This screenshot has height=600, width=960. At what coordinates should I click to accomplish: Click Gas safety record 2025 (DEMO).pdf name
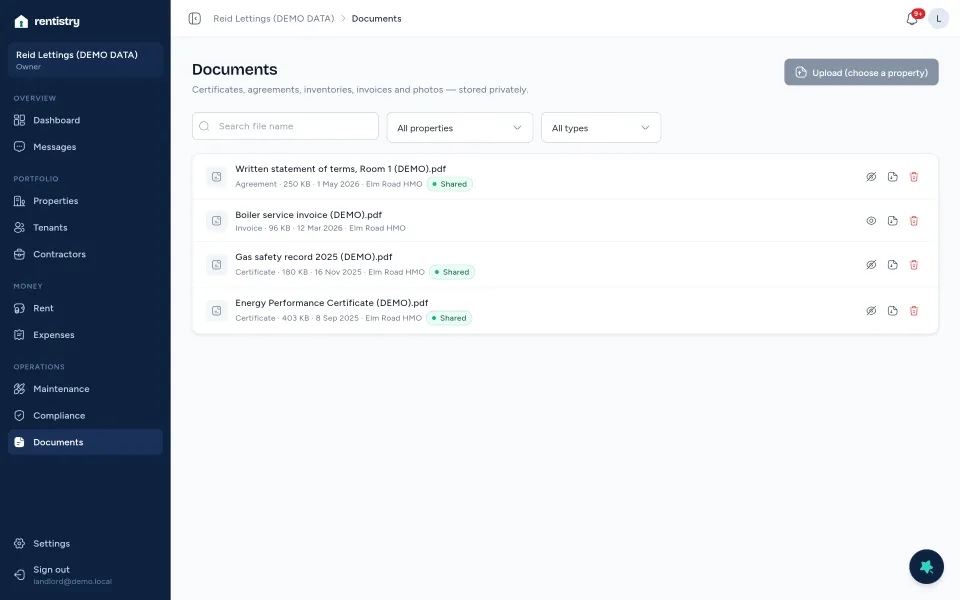click(313, 257)
